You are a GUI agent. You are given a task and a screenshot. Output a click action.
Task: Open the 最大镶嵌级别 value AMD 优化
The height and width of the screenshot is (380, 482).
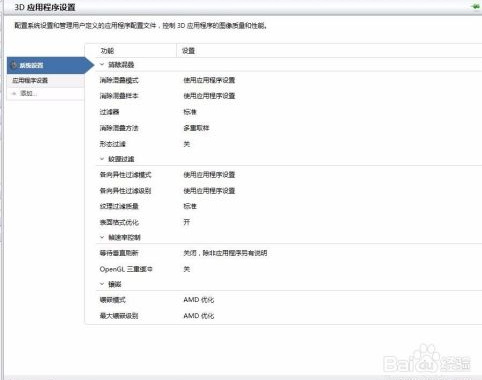(199, 316)
